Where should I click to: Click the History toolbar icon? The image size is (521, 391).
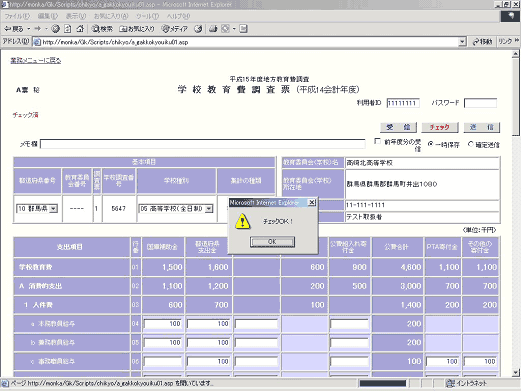click(x=198, y=29)
